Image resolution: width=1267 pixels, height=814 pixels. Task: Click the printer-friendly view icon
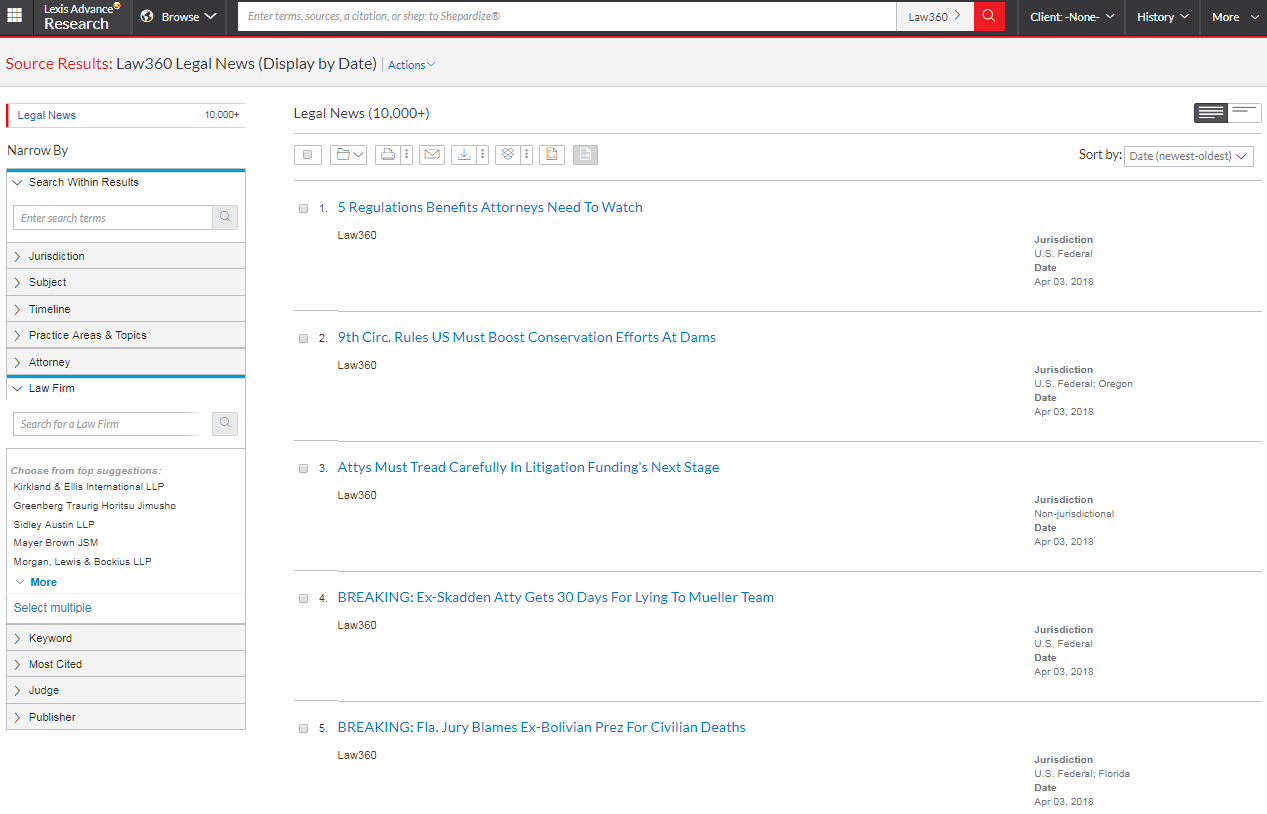pos(552,154)
